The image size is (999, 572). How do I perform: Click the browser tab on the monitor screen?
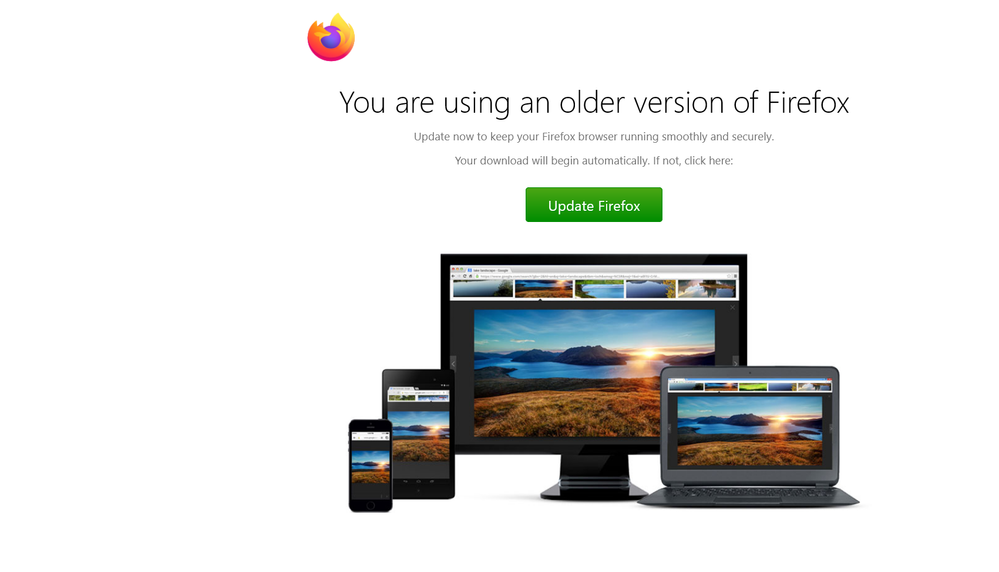[x=491, y=270]
